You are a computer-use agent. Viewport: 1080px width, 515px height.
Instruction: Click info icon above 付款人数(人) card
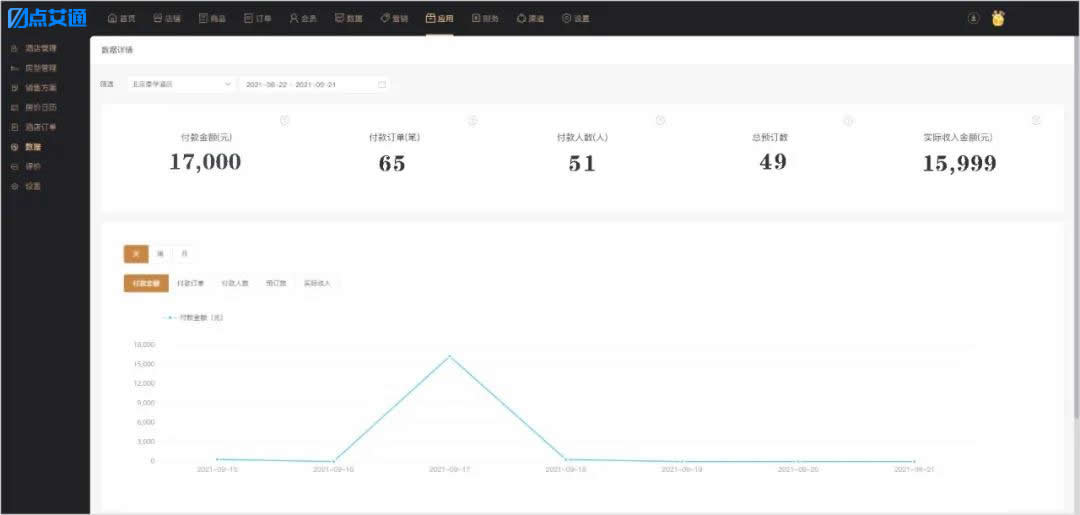coord(660,121)
